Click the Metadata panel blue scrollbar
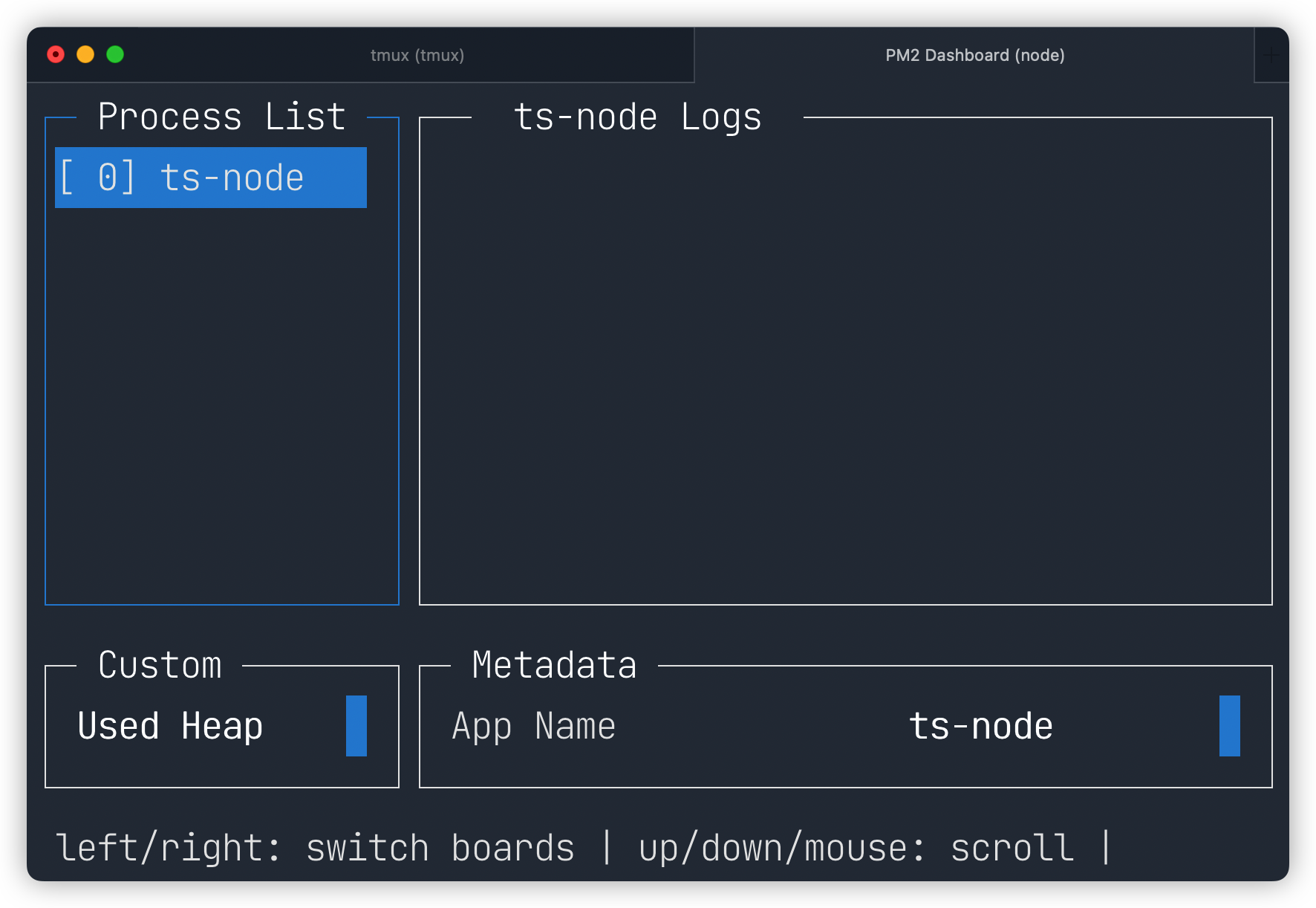The height and width of the screenshot is (908, 1316). pyautogui.click(x=1230, y=726)
